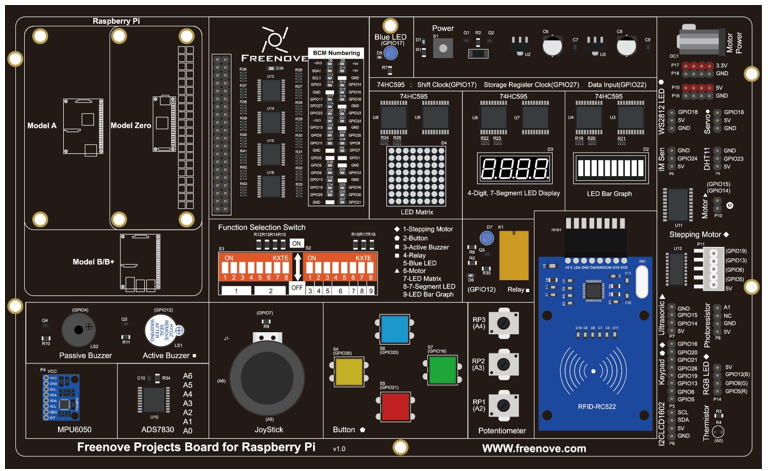
Task: Click the ON label above DIP arrow
Action: coord(296,244)
